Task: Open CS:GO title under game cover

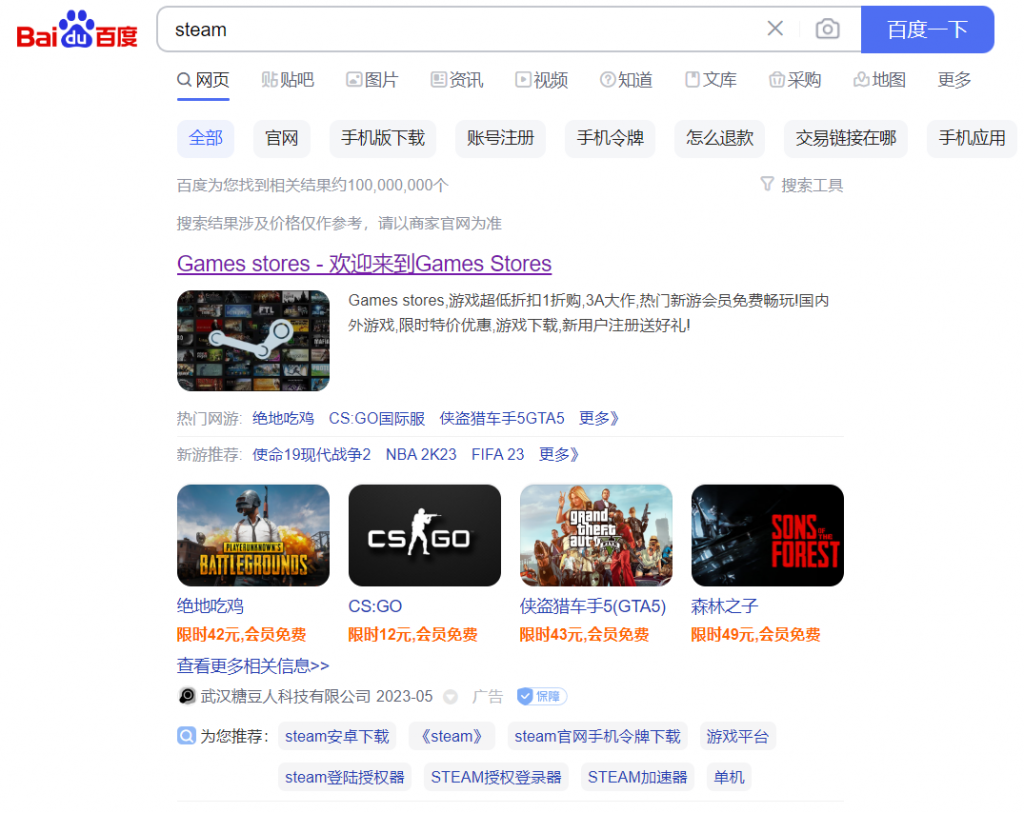Action: (x=375, y=607)
